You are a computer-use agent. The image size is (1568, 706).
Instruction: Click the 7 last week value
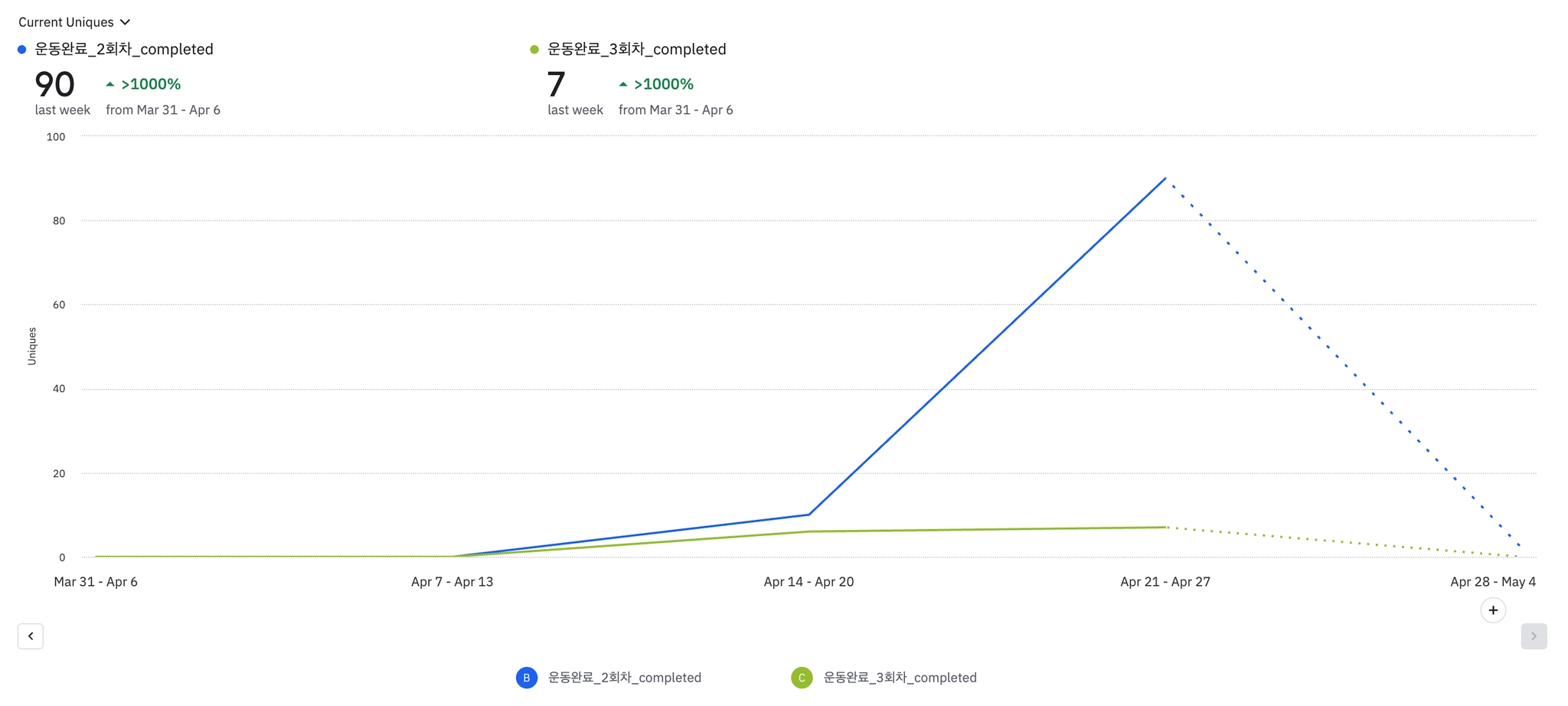point(557,84)
